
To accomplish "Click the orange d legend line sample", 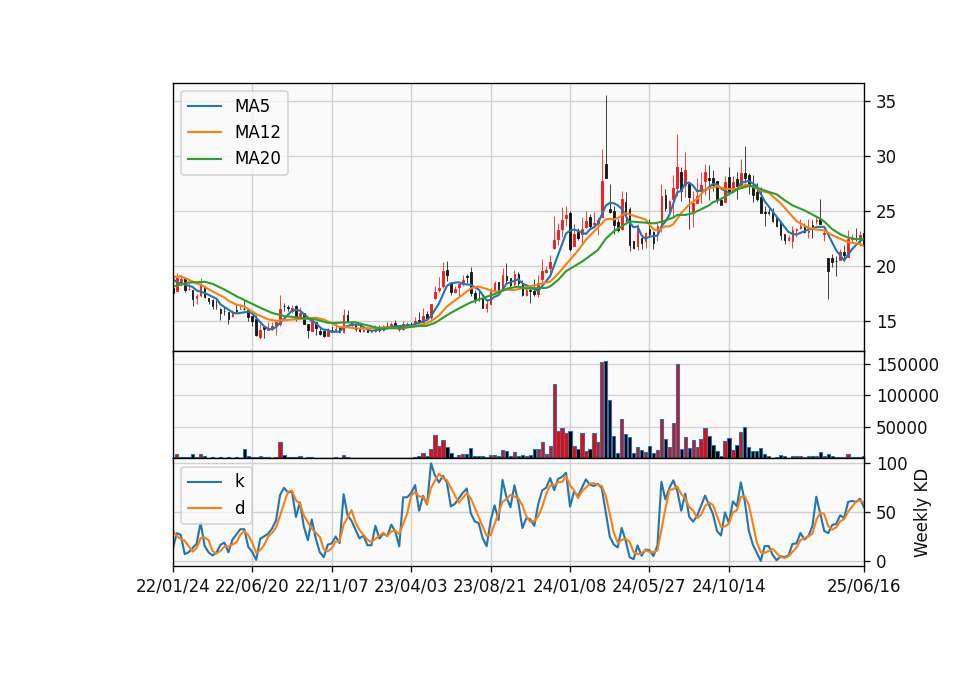I will (x=204, y=508).
